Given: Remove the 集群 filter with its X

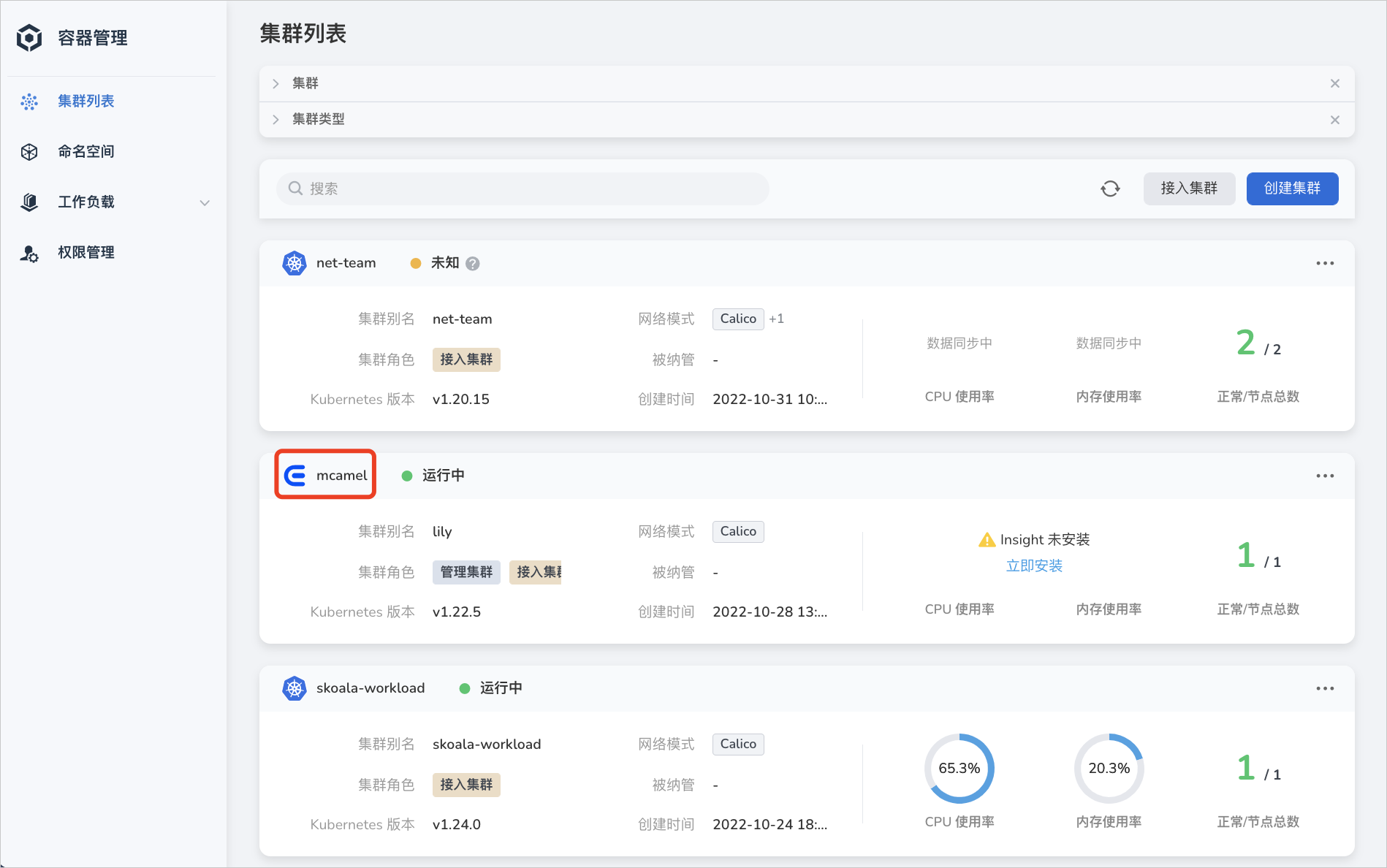Looking at the screenshot, I should pyautogui.click(x=1335, y=83).
